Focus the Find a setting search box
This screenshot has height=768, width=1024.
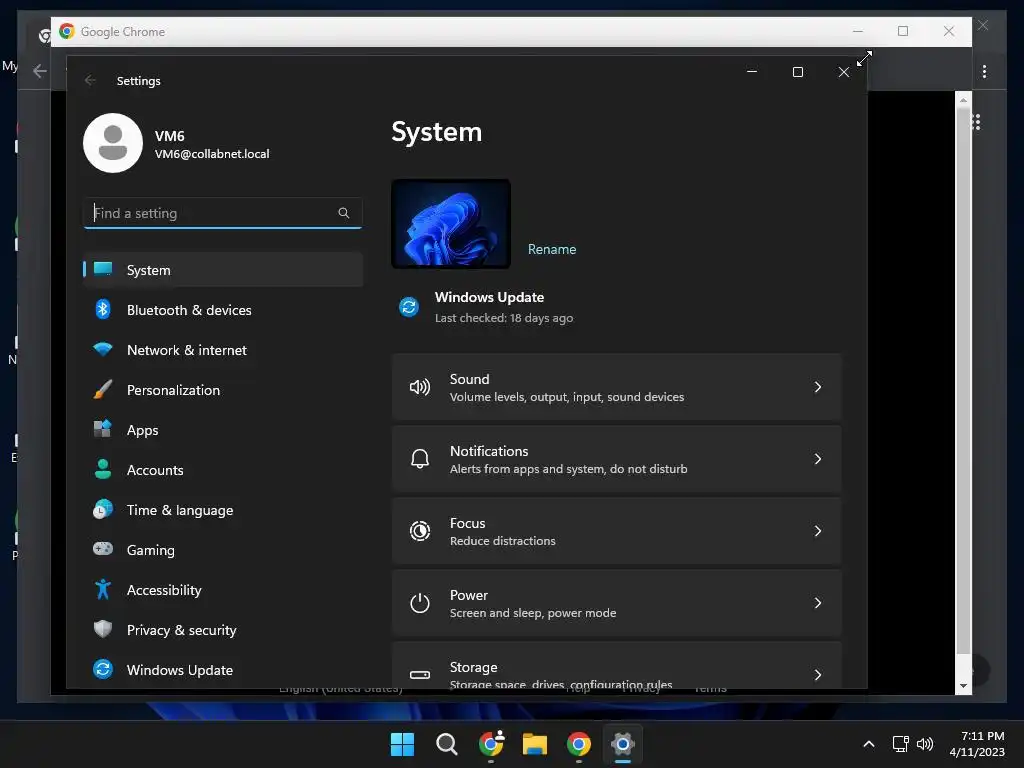coord(223,213)
